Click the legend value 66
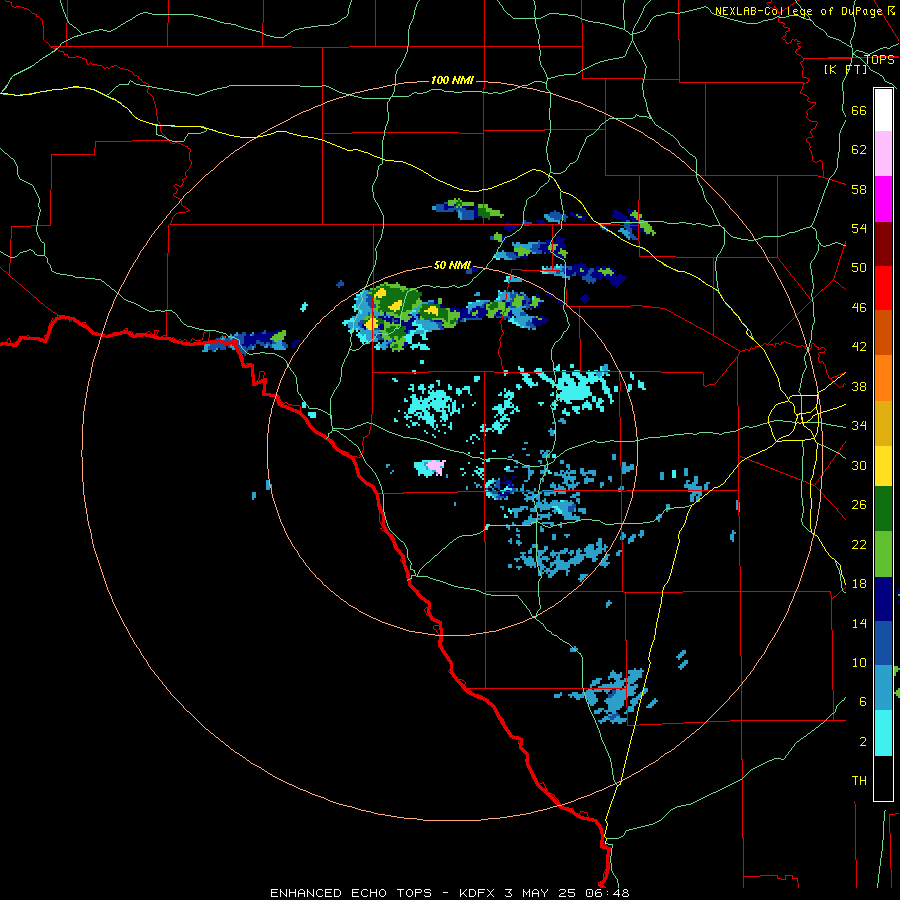 tap(859, 110)
